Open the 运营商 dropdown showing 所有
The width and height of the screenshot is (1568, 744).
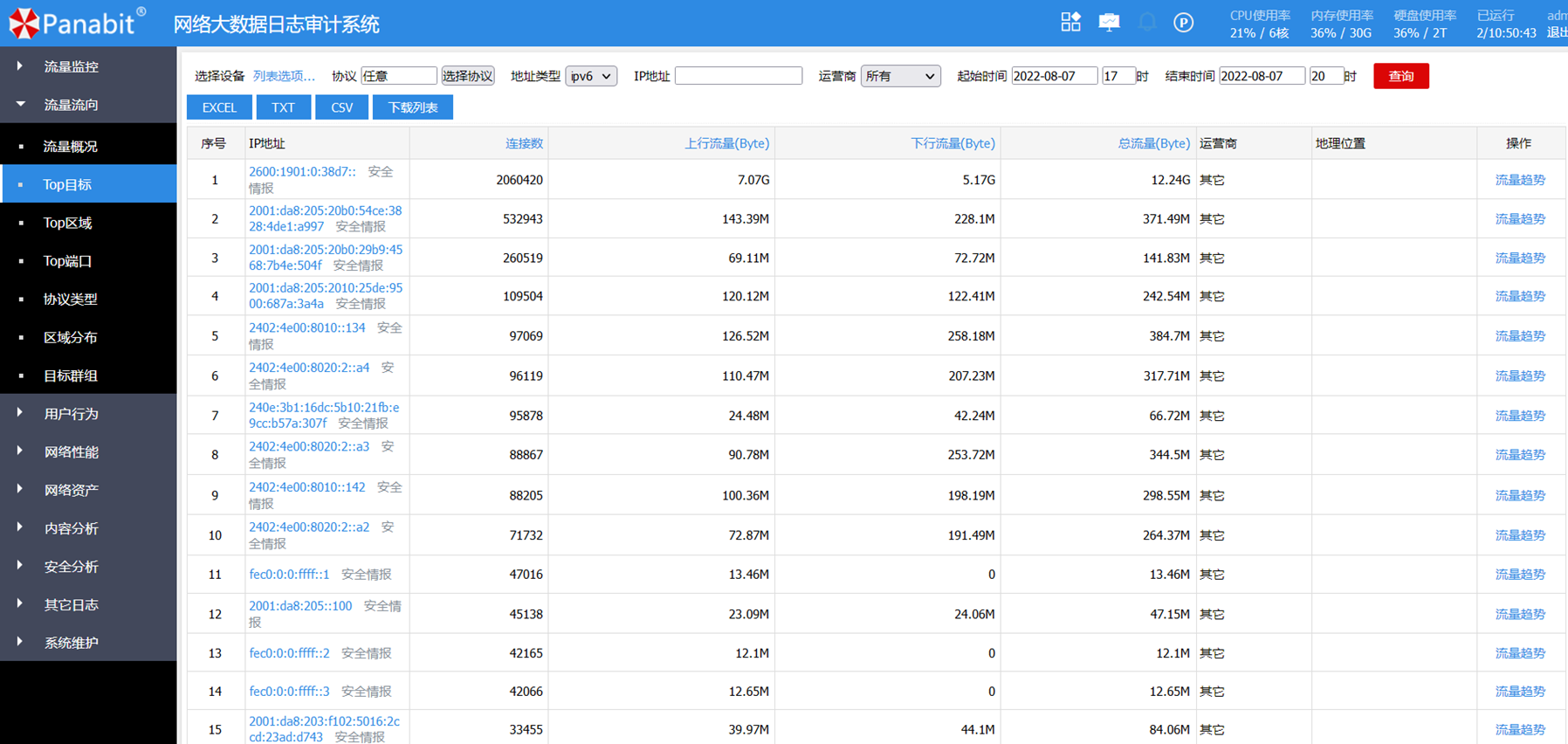pos(900,76)
